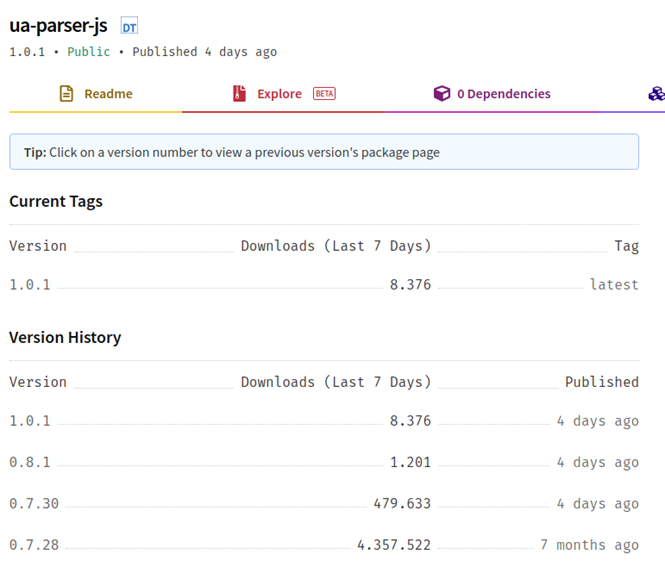Click the BETA badge beside Explore
This screenshot has height=567, width=665.
324,94
